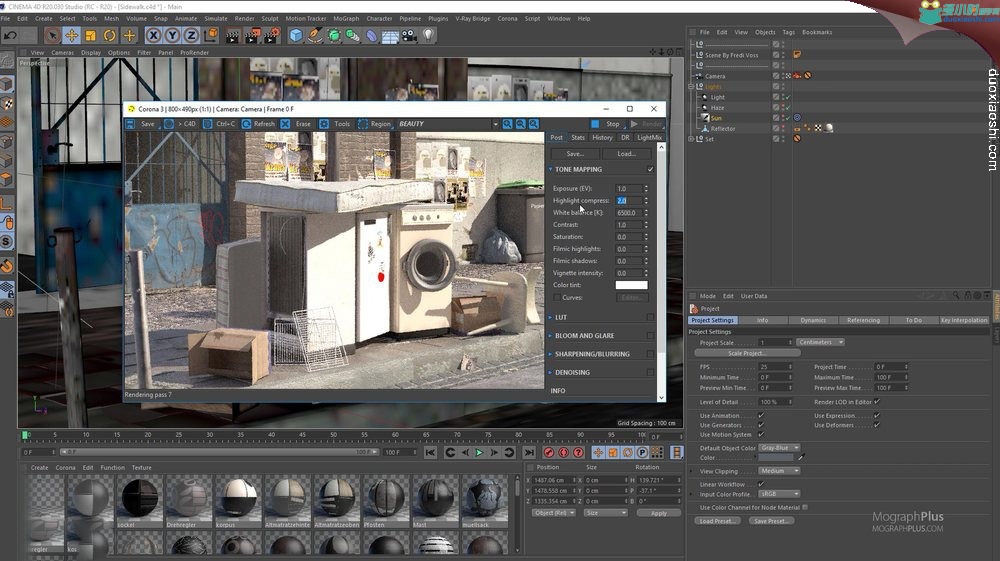Open the green Subdivision Surface generator
Image resolution: width=1000 pixels, height=561 pixels.
[x=334, y=36]
